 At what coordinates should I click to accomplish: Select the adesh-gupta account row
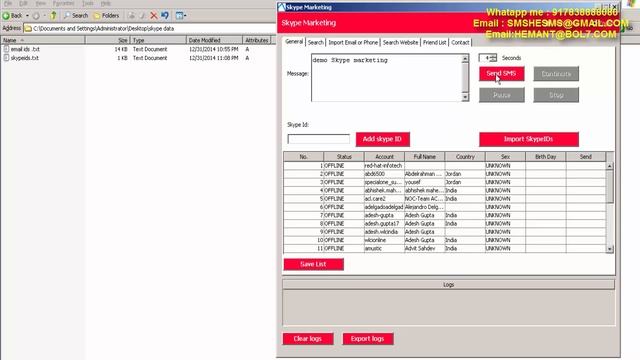tap(445, 215)
